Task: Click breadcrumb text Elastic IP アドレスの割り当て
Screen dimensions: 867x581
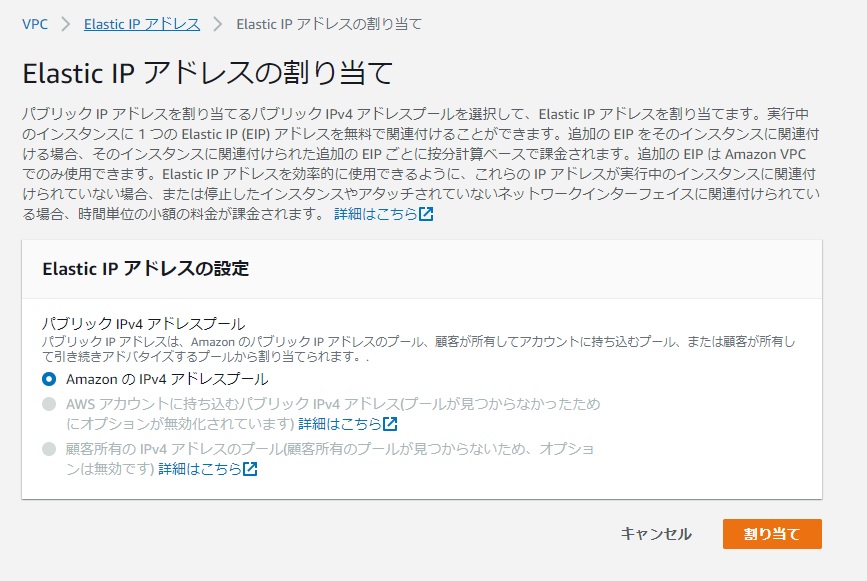Action: (329, 24)
